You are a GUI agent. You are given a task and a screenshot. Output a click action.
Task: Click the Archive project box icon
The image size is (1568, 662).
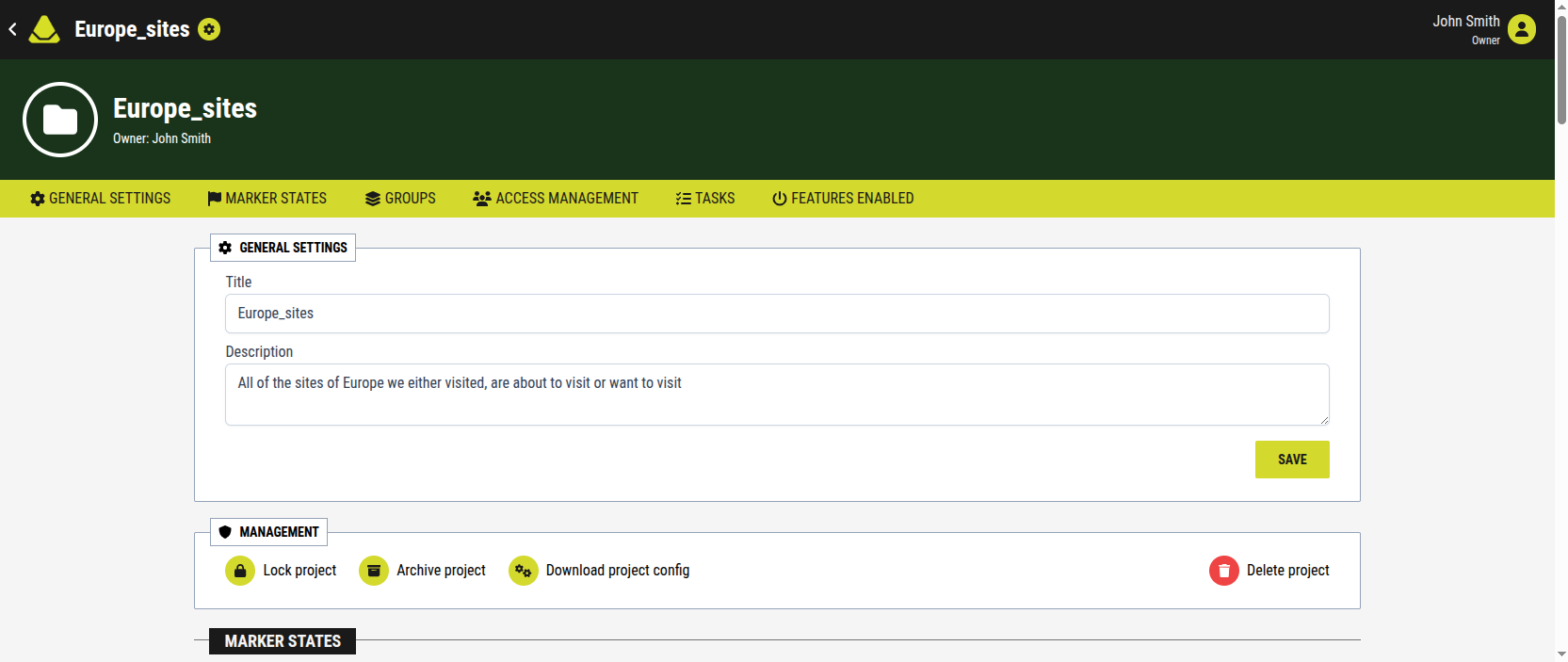point(374,571)
